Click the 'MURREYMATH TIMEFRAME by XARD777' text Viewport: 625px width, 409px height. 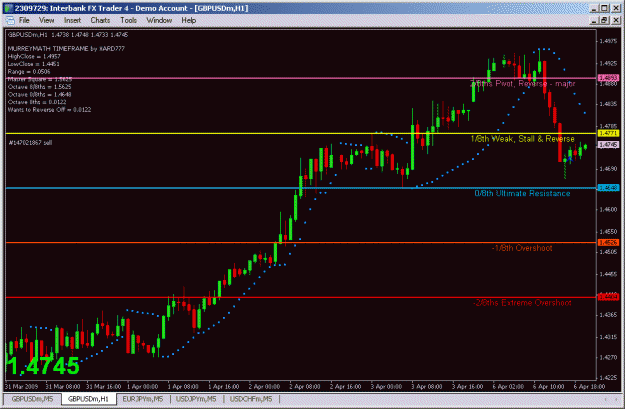[x=66, y=49]
